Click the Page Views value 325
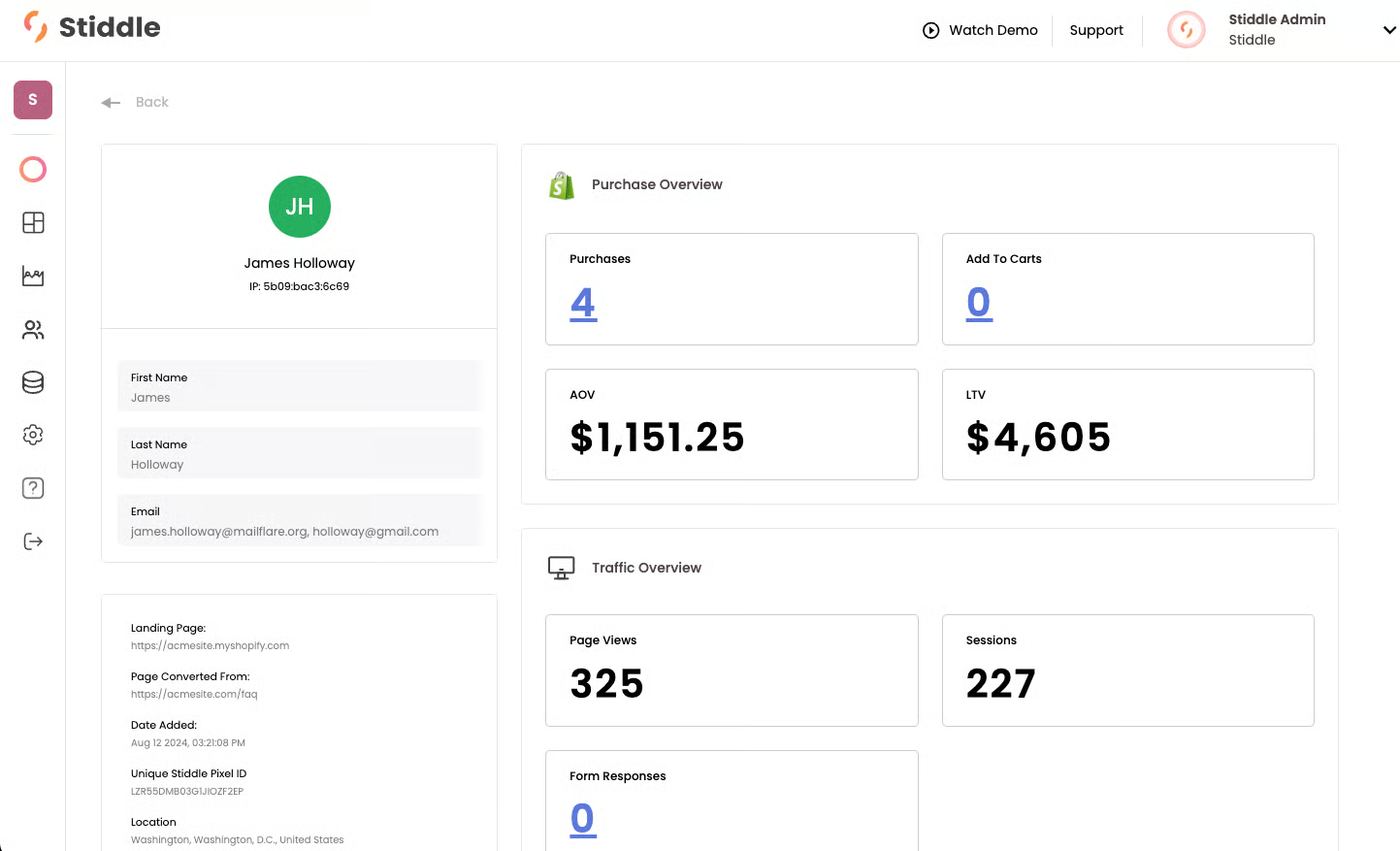Screen dimensions: 1400x851 607,684
